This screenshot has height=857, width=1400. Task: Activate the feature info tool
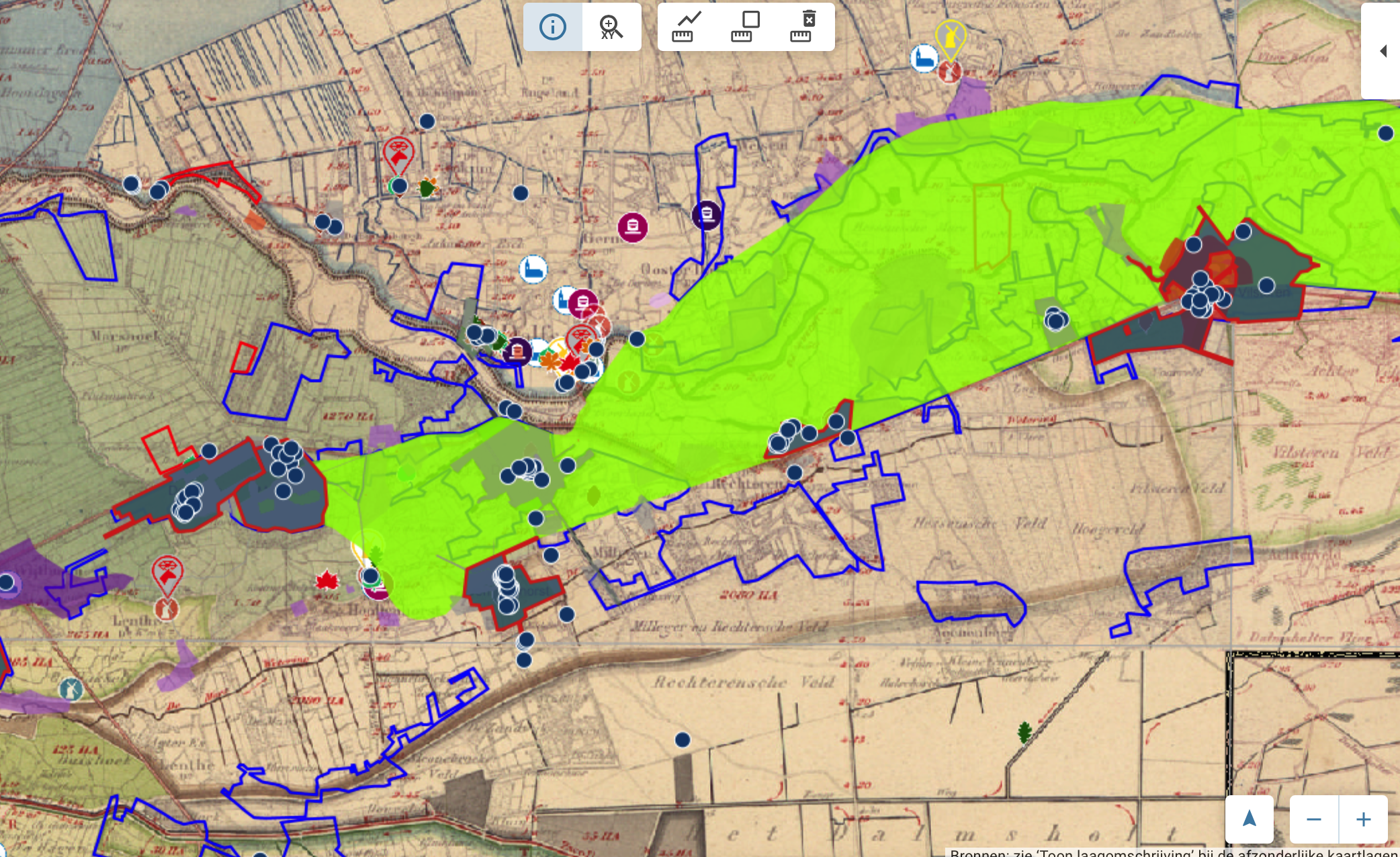click(553, 27)
